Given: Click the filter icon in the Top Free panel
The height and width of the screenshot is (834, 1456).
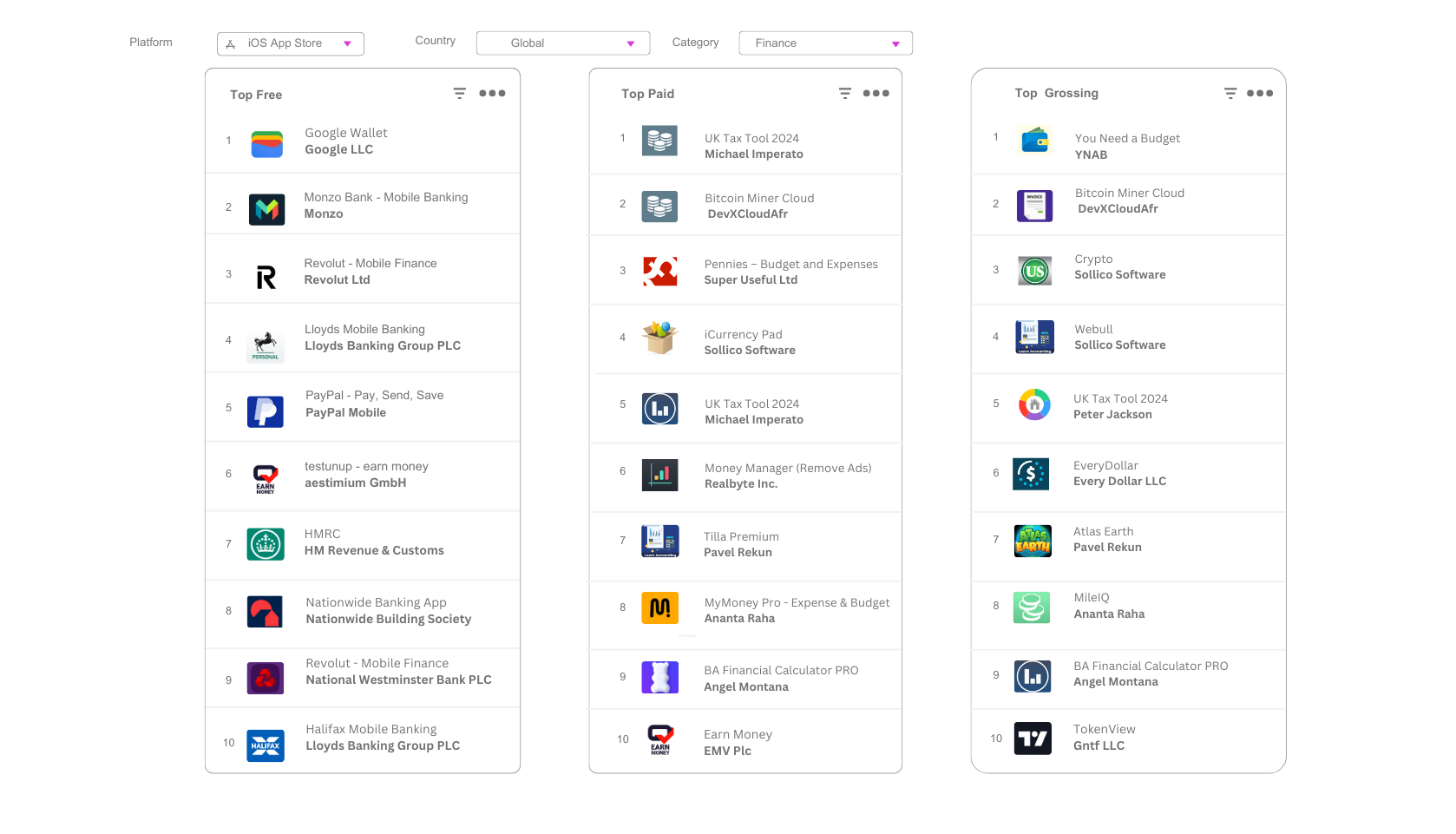Looking at the screenshot, I should 460,93.
